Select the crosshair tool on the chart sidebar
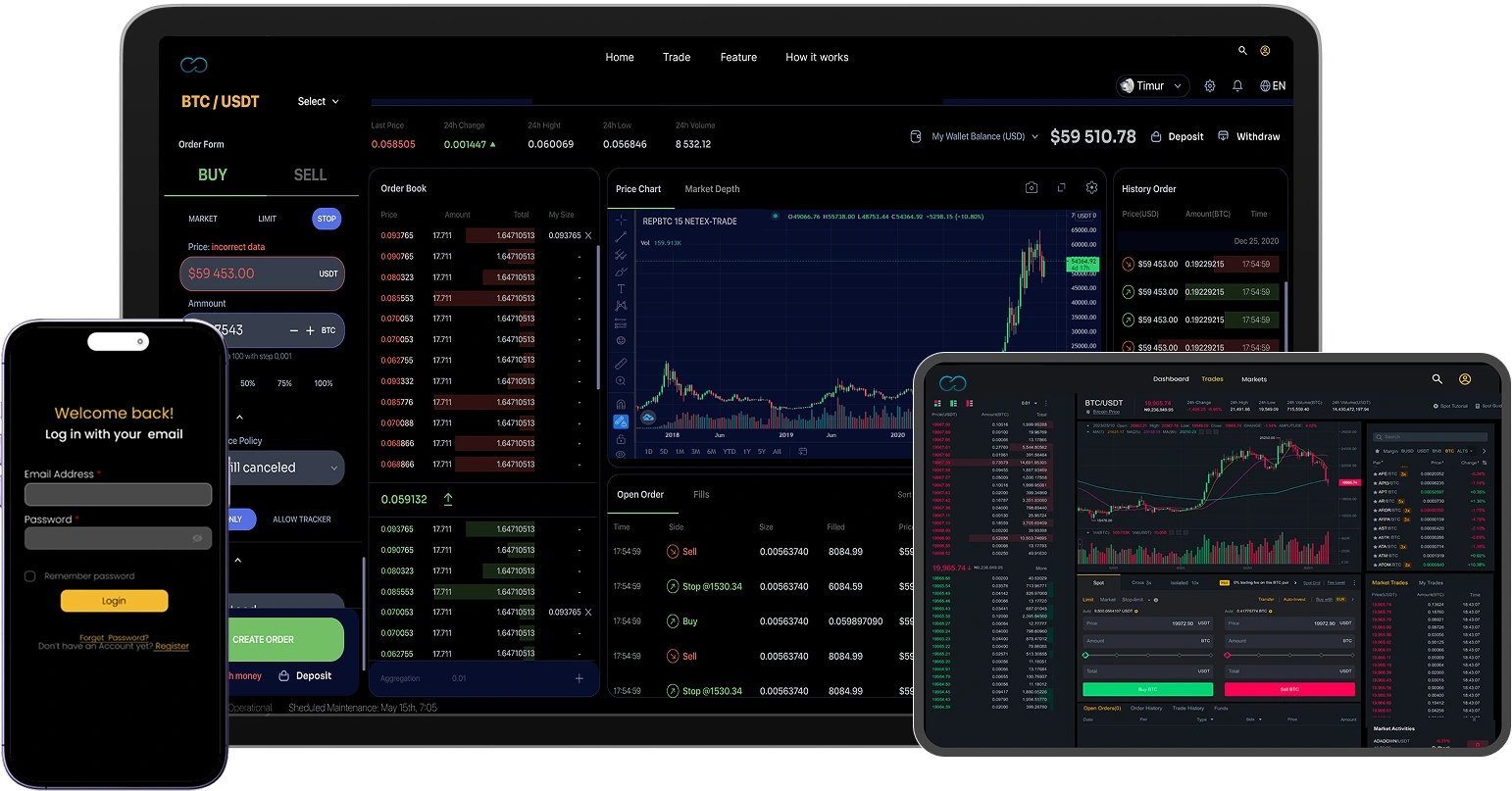1512x791 pixels. point(621,220)
